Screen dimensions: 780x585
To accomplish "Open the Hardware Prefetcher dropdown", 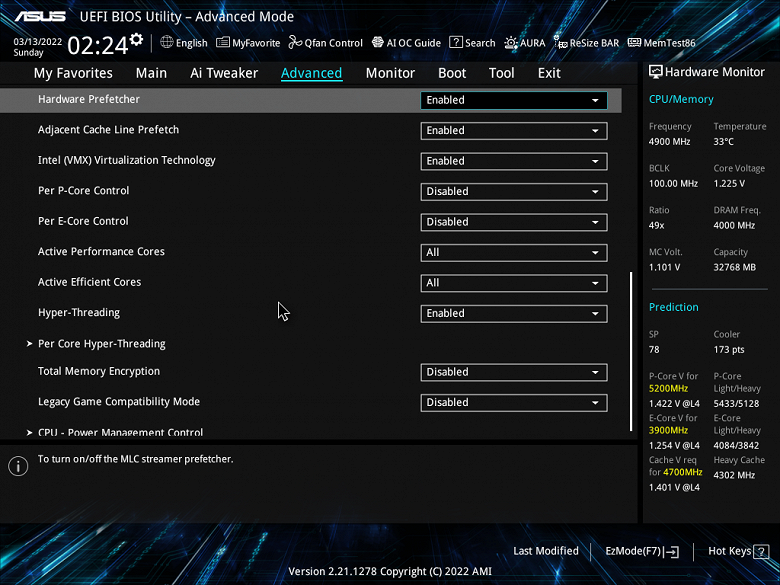I will point(514,100).
